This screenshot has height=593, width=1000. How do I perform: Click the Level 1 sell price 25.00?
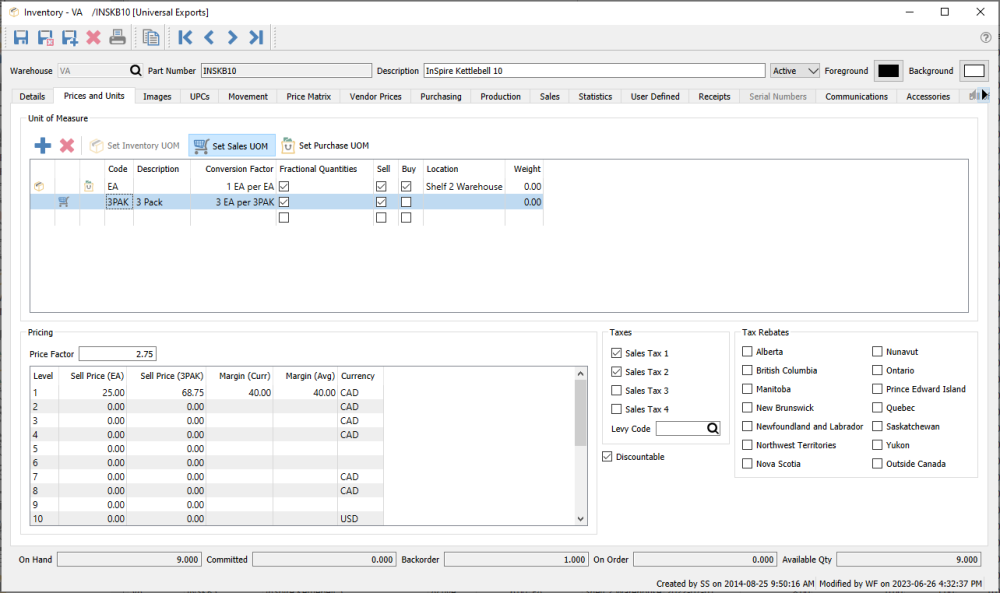[93, 393]
